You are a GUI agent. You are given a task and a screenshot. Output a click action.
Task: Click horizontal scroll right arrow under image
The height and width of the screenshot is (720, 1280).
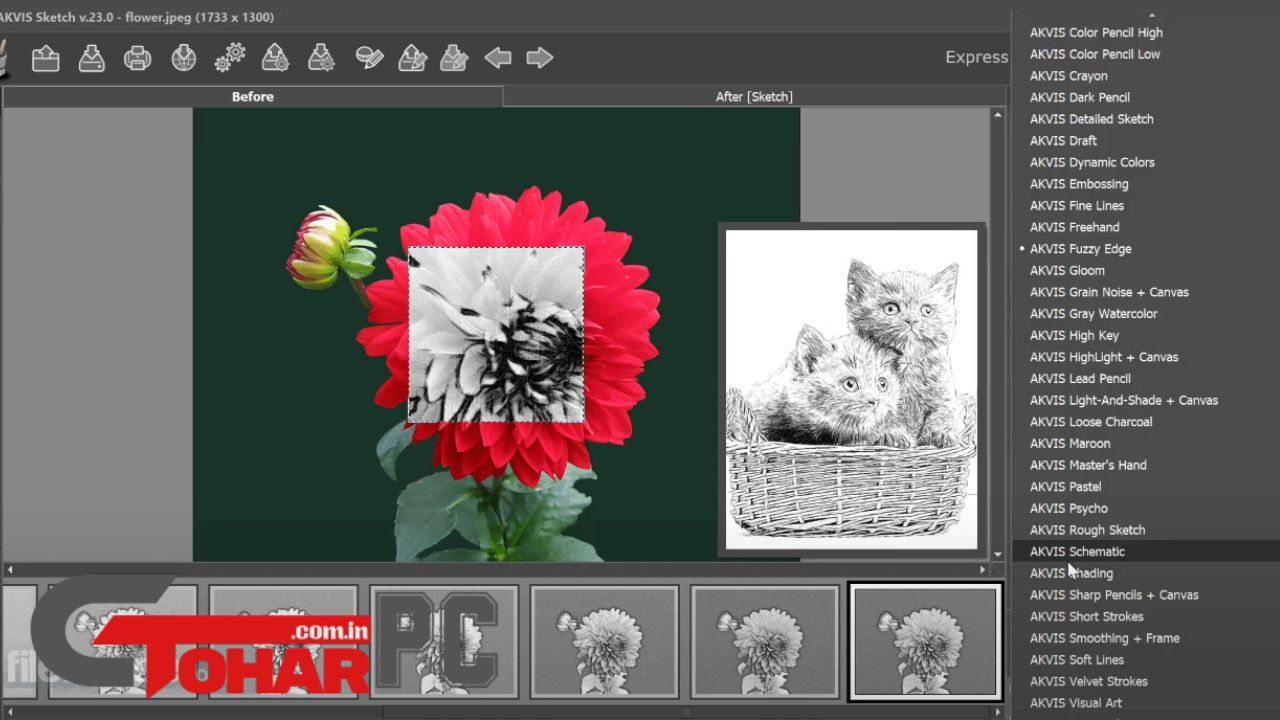(984, 570)
